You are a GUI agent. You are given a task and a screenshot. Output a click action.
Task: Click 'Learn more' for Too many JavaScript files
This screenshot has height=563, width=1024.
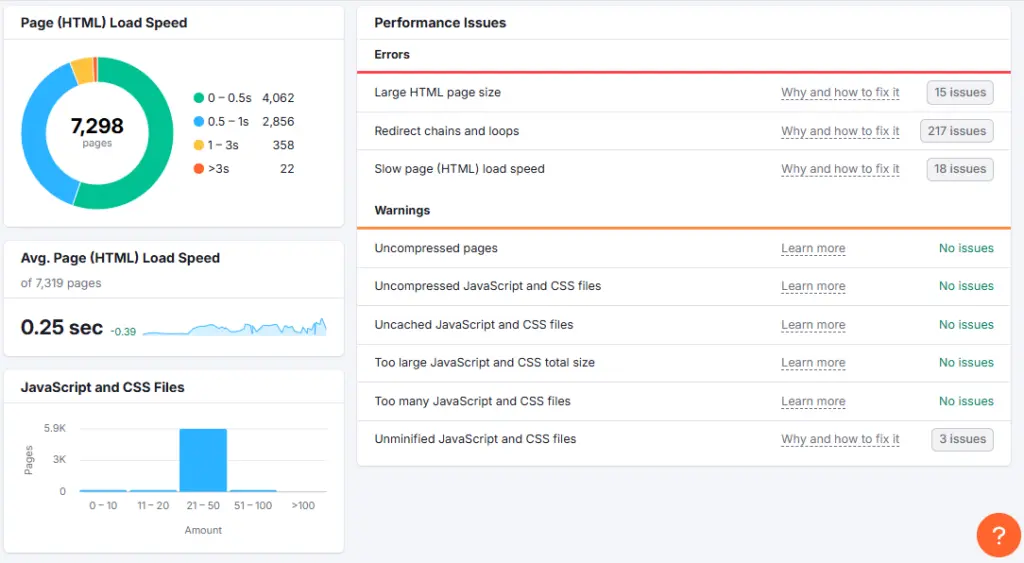pyautogui.click(x=813, y=402)
